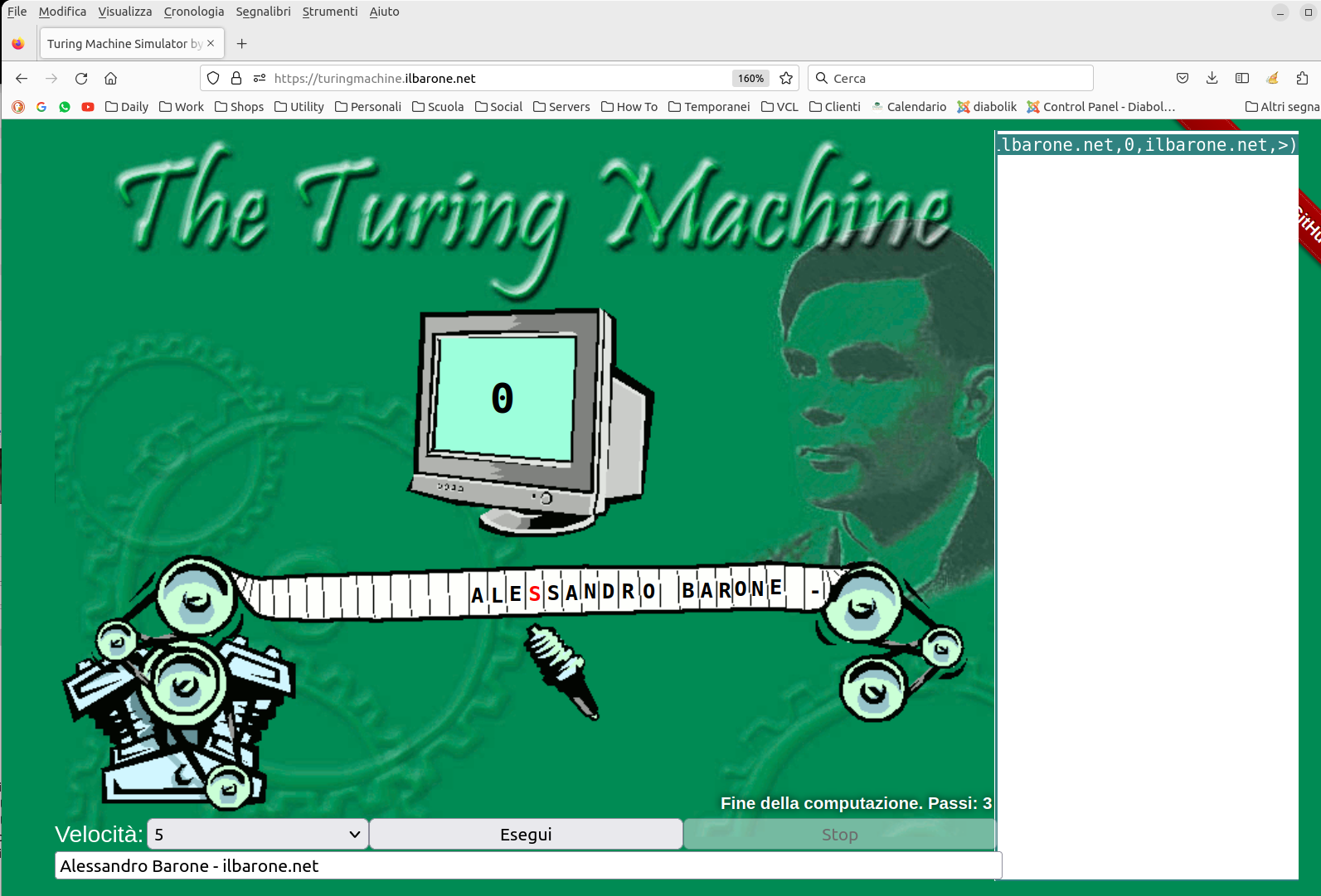Open the WhatsApp bookmark icon
1321x896 pixels.
[65, 107]
